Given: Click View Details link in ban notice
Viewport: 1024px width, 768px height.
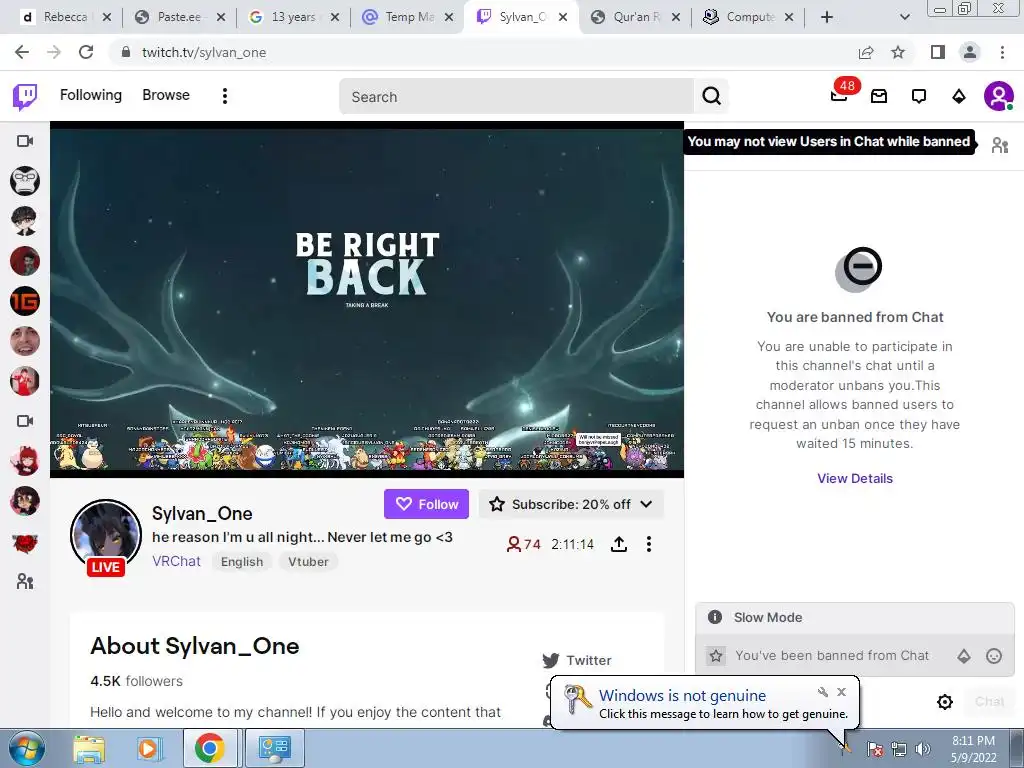Looking at the screenshot, I should [x=854, y=478].
